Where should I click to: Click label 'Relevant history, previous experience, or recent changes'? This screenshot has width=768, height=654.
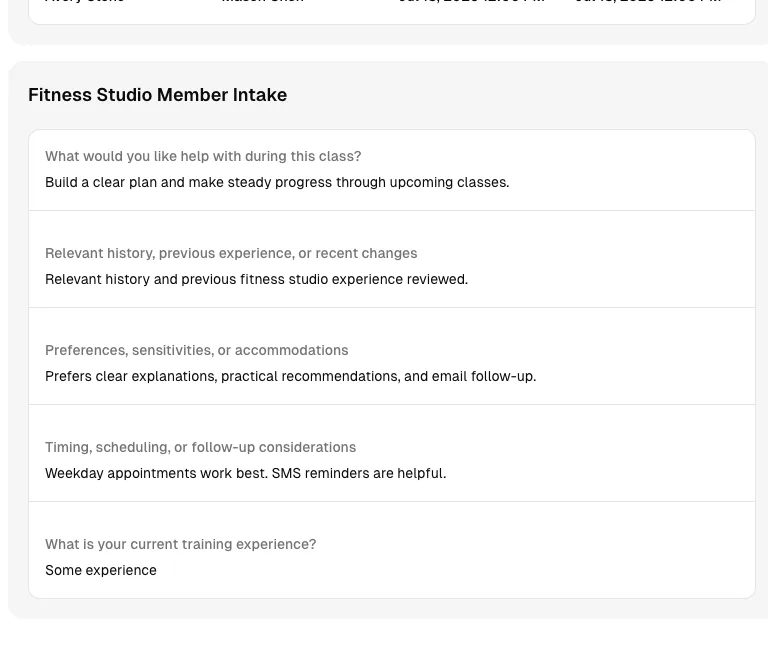pos(231,253)
